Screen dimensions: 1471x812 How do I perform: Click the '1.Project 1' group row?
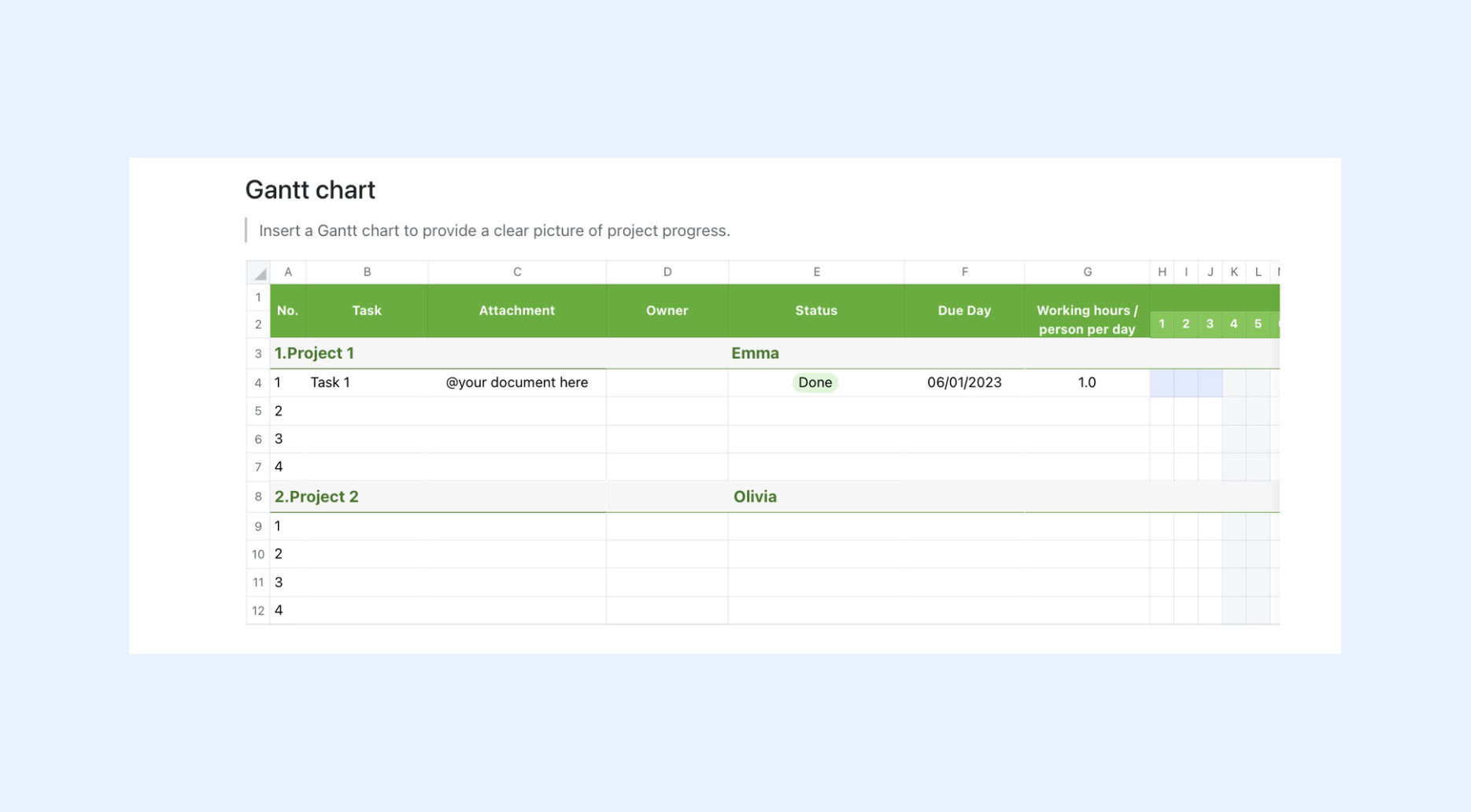(x=438, y=353)
